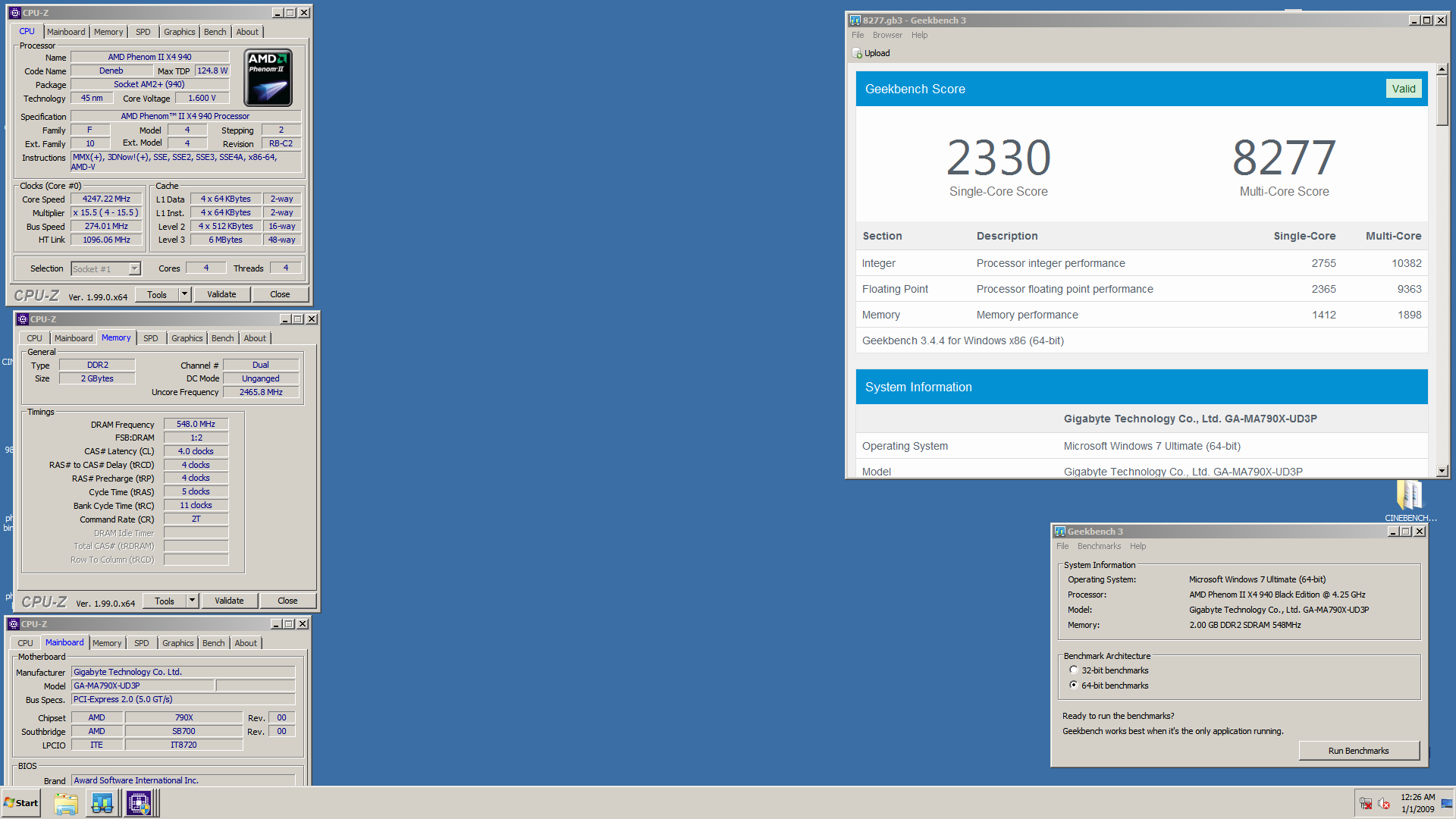
Task: Click the Multi-Core Score 8277
Action: 1284,158
